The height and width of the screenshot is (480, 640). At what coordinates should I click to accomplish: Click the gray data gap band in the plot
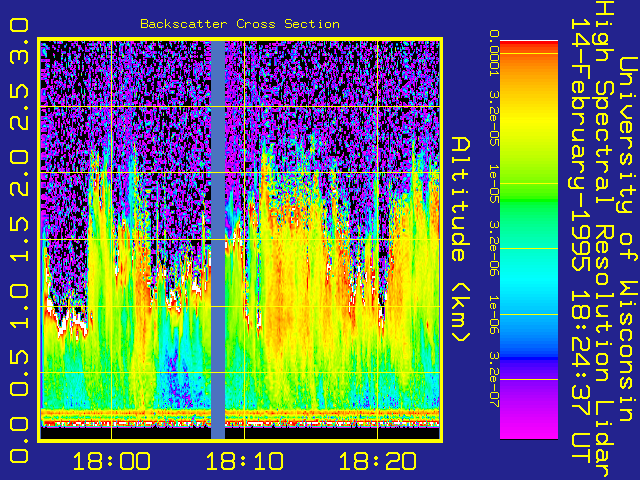[x=218, y=240]
